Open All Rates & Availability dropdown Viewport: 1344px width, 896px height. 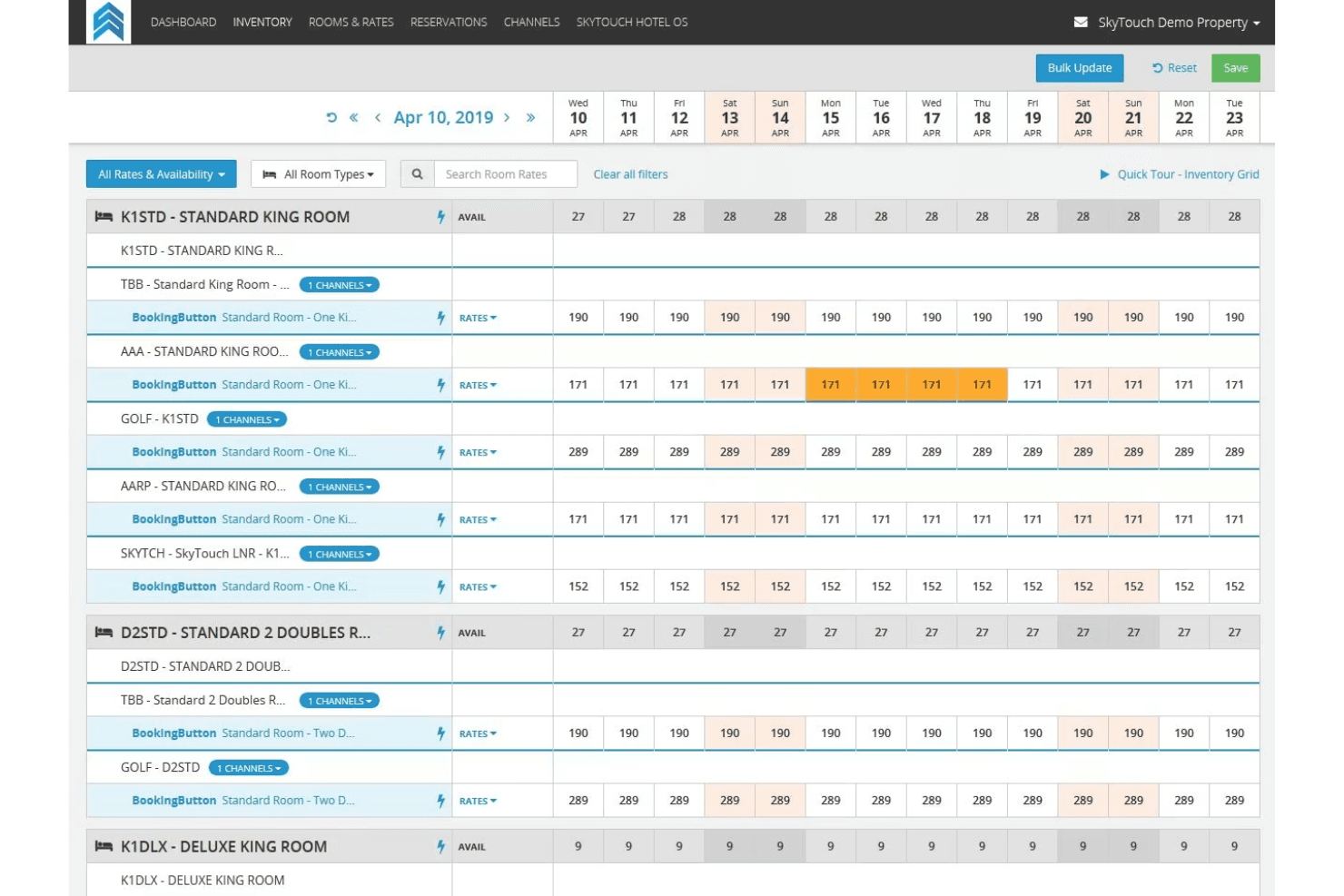pyautogui.click(x=162, y=174)
